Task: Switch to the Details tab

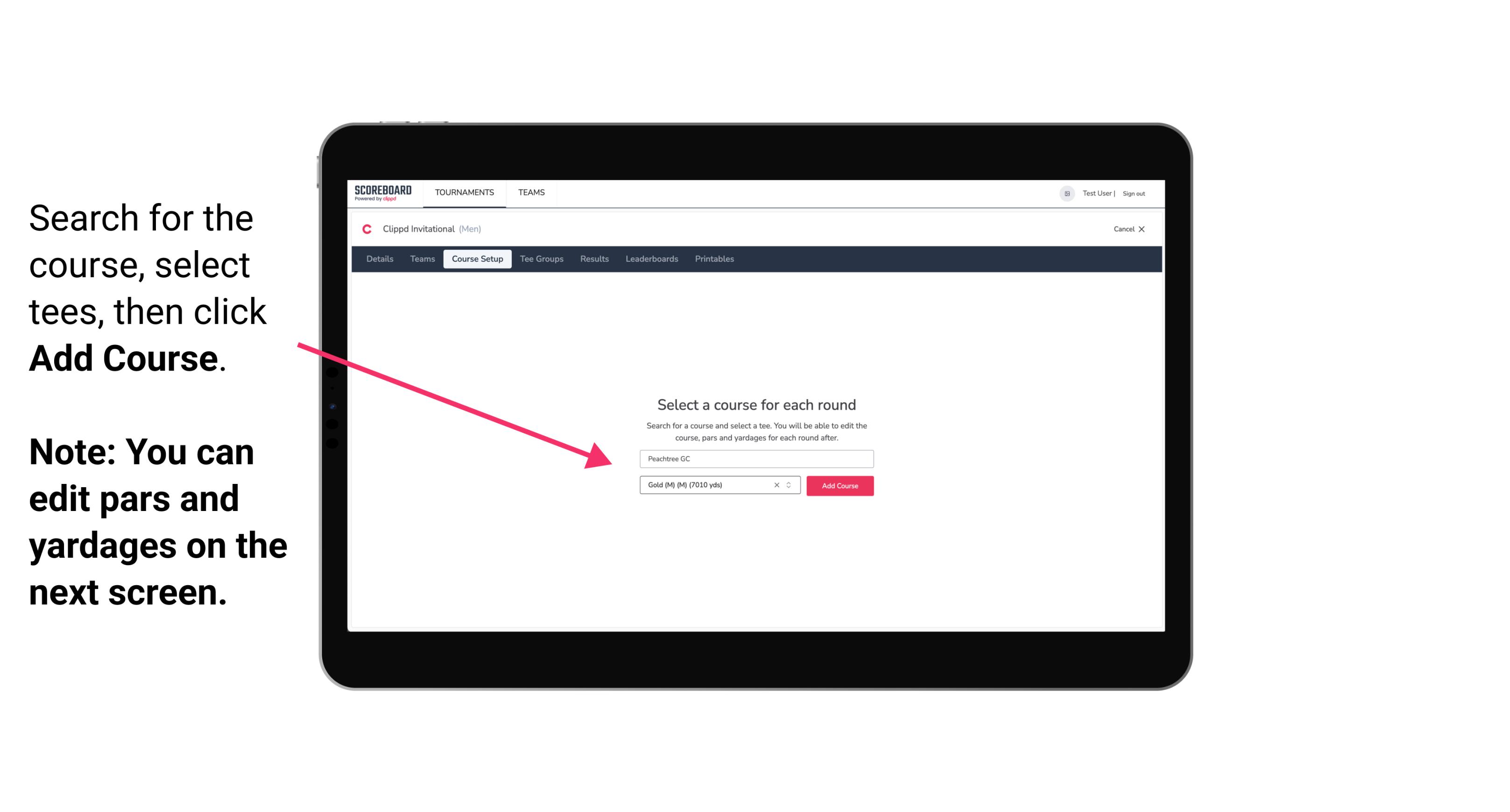Action: 378,259
